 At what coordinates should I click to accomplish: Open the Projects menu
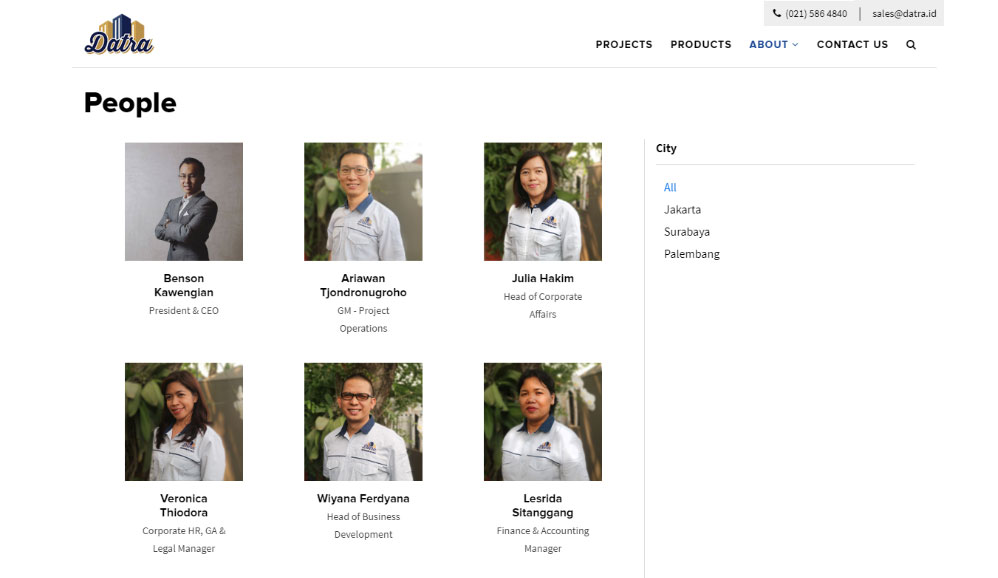624,45
